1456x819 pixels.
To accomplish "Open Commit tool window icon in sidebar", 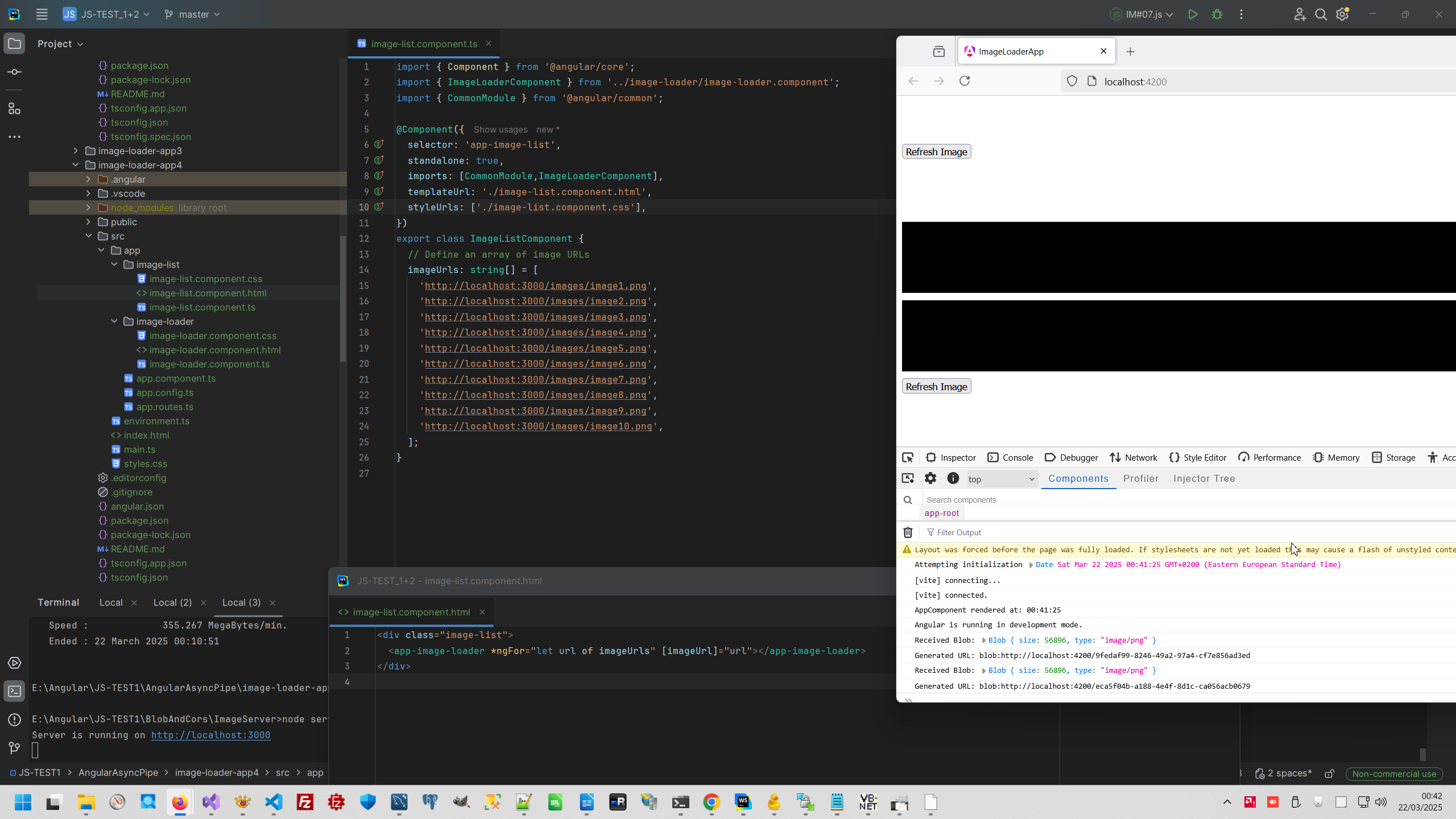I will pyautogui.click(x=15, y=72).
